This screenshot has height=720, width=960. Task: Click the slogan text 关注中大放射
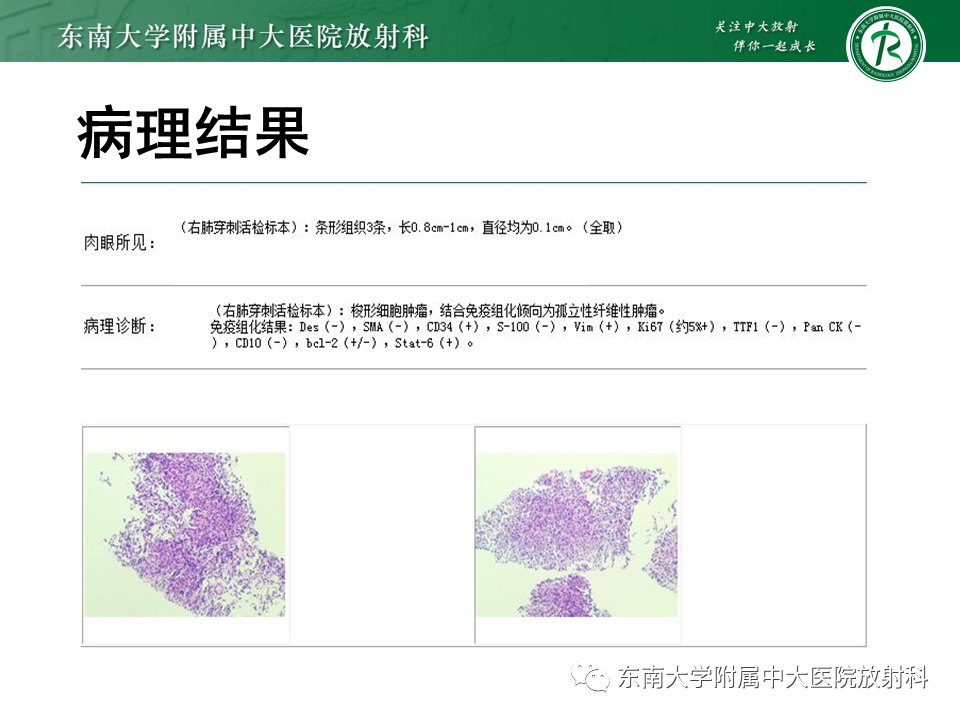coord(757,26)
